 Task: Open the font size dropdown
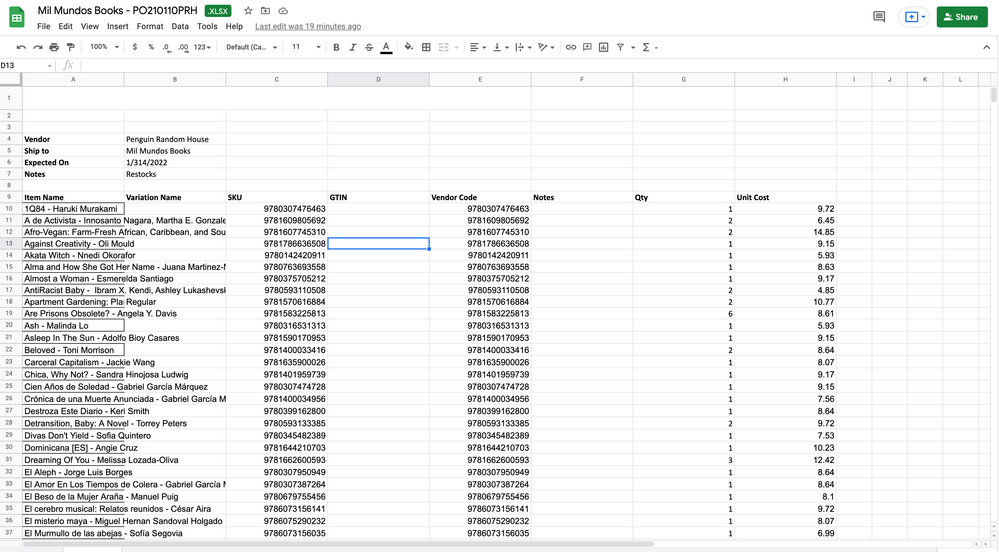click(304, 47)
